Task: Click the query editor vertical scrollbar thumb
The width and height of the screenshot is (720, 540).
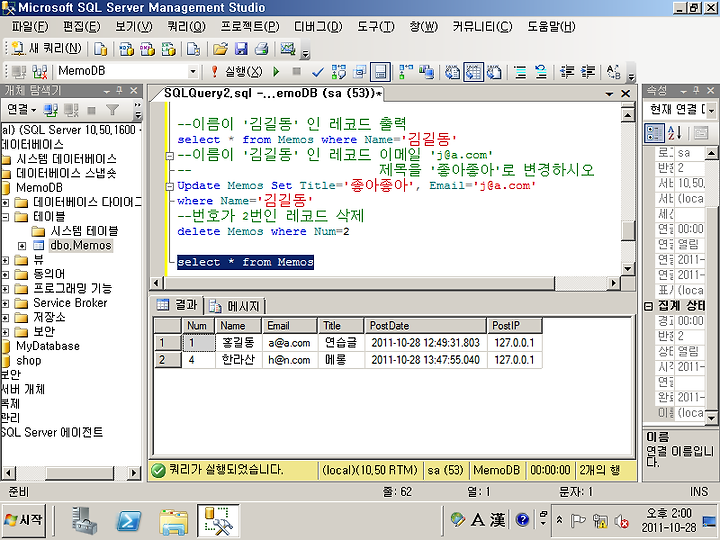Action: tap(628, 231)
